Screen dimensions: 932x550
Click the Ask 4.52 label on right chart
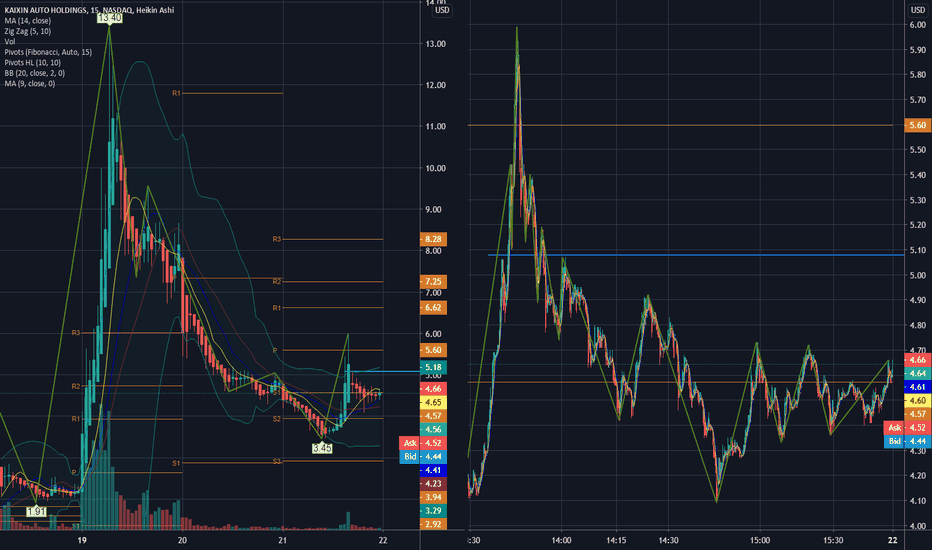[x=907, y=428]
